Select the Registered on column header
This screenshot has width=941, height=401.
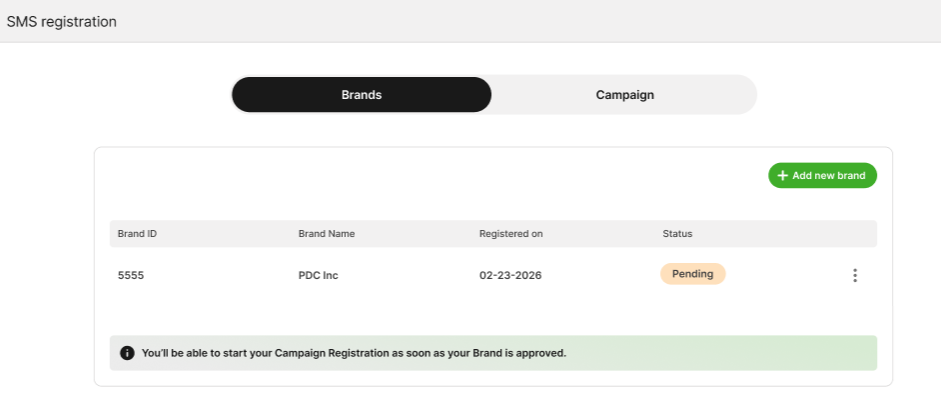pos(510,234)
